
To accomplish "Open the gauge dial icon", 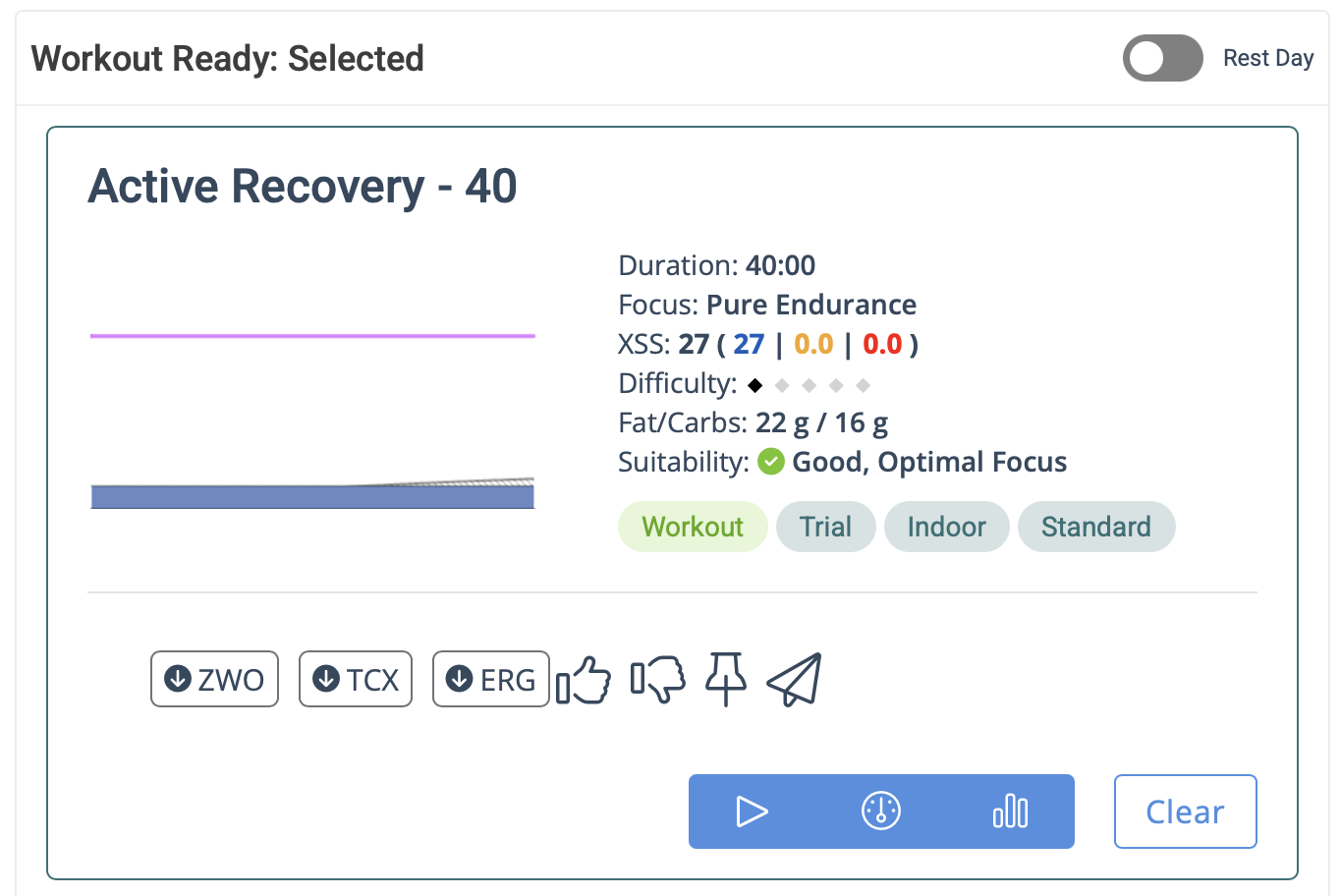I will (881, 812).
